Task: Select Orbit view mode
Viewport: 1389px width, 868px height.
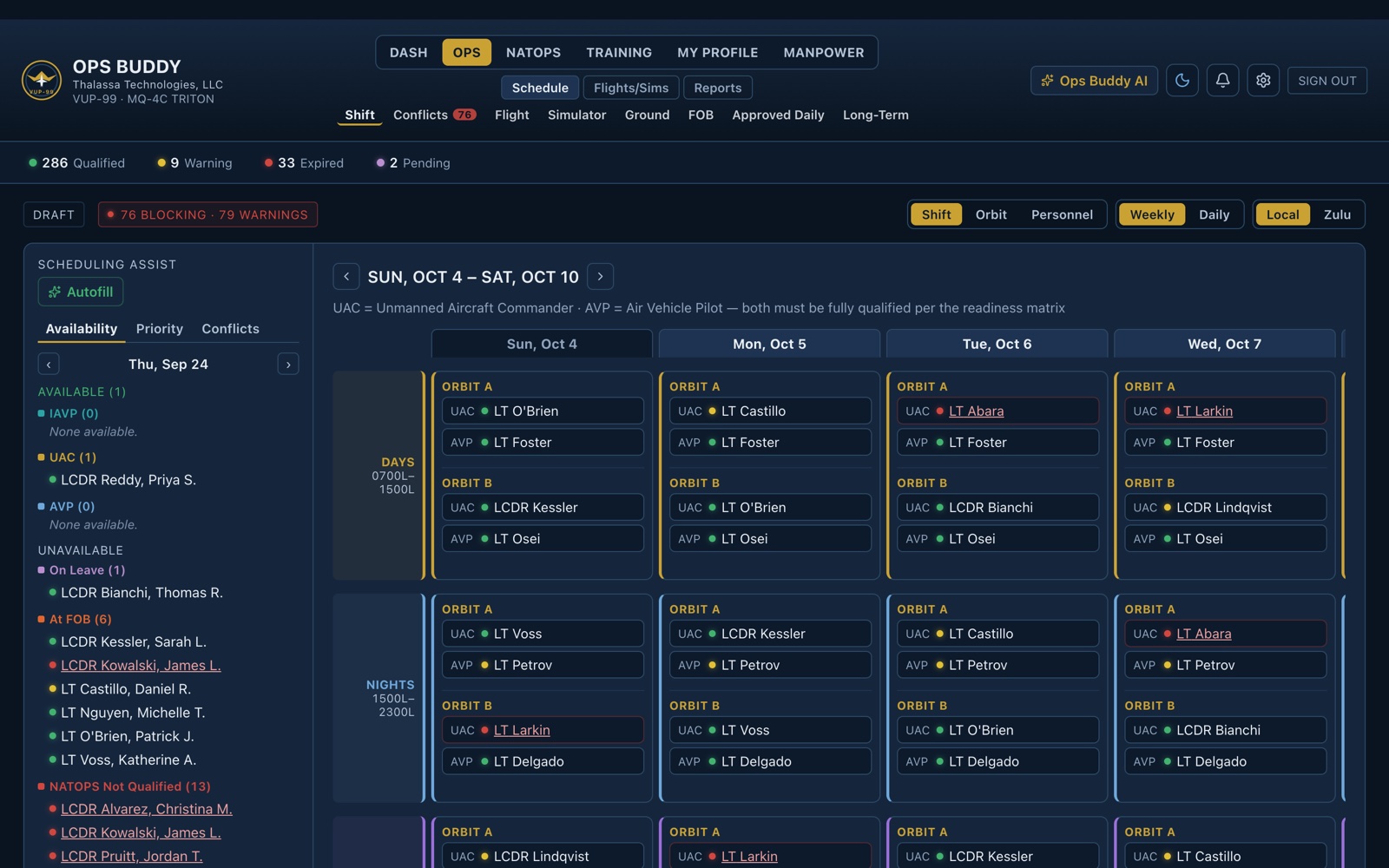Action: [991, 214]
